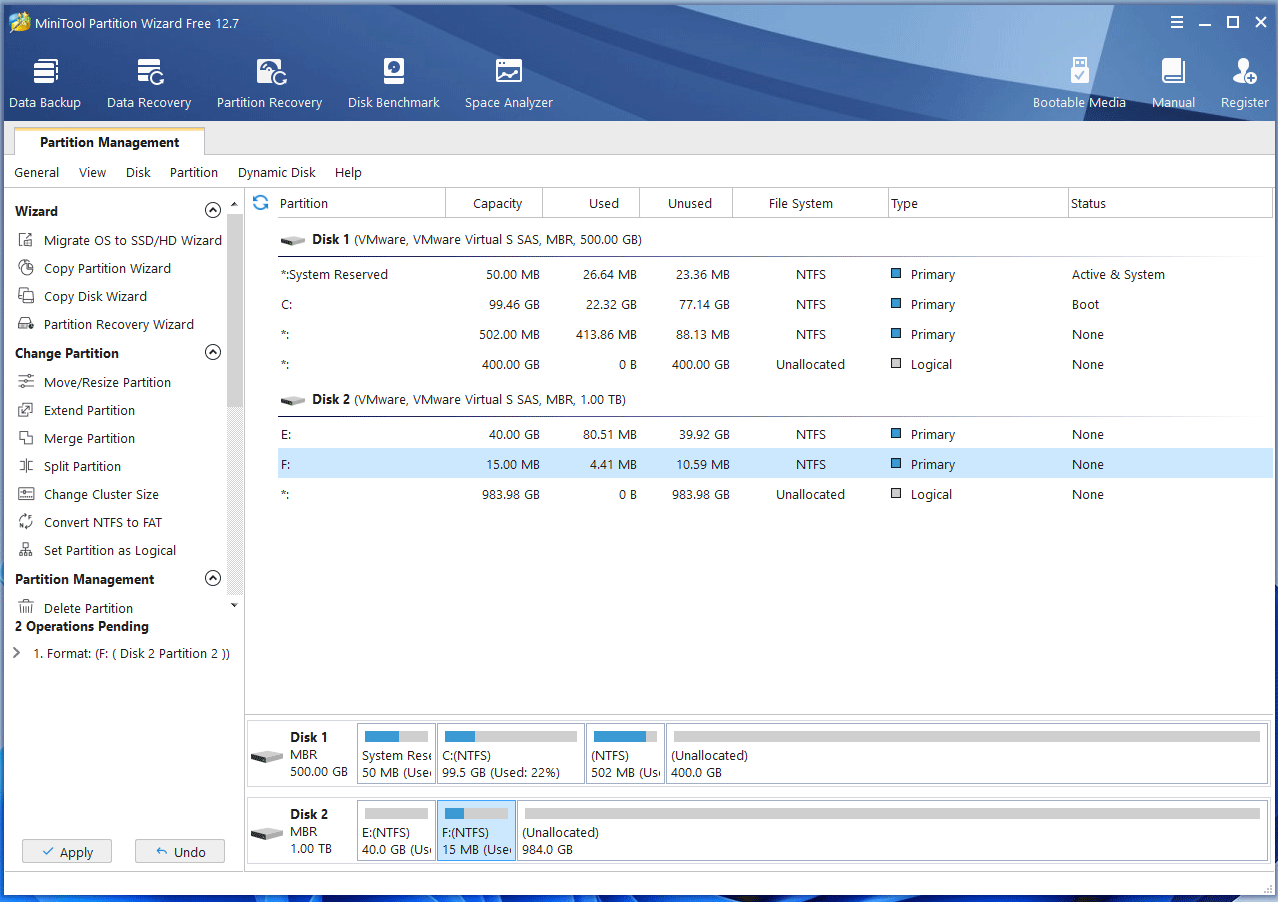Click 984.0 GB Unallocated block in map
1278x902 pixels.
coord(891,831)
